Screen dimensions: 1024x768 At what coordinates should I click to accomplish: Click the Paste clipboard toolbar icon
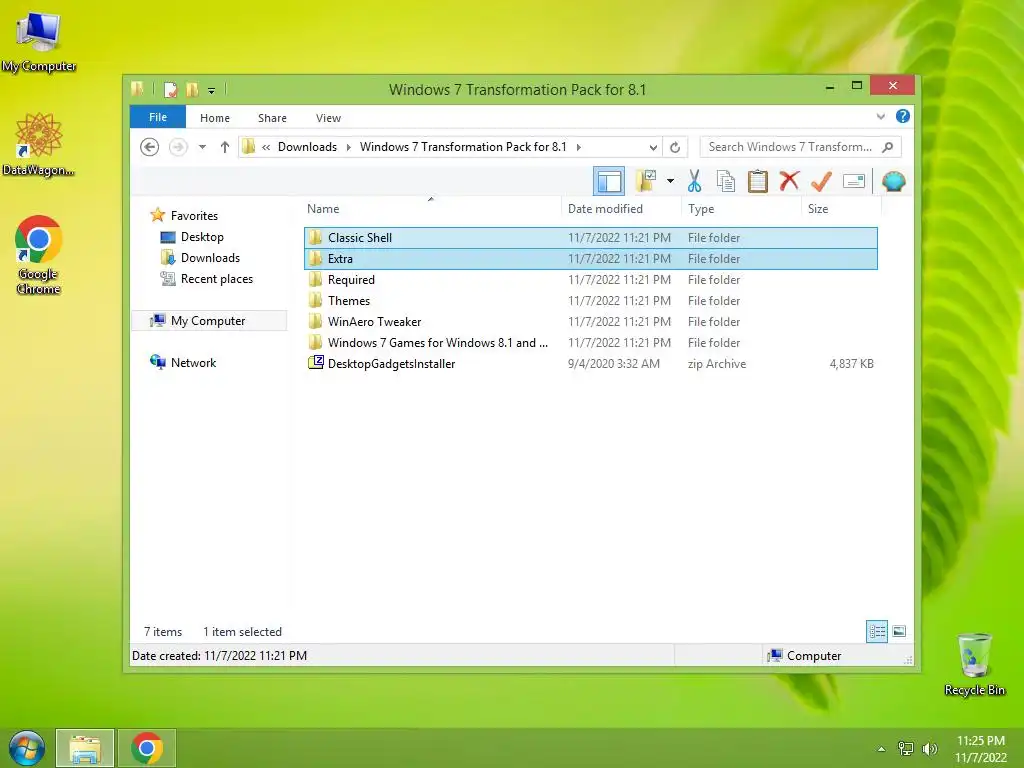(758, 181)
